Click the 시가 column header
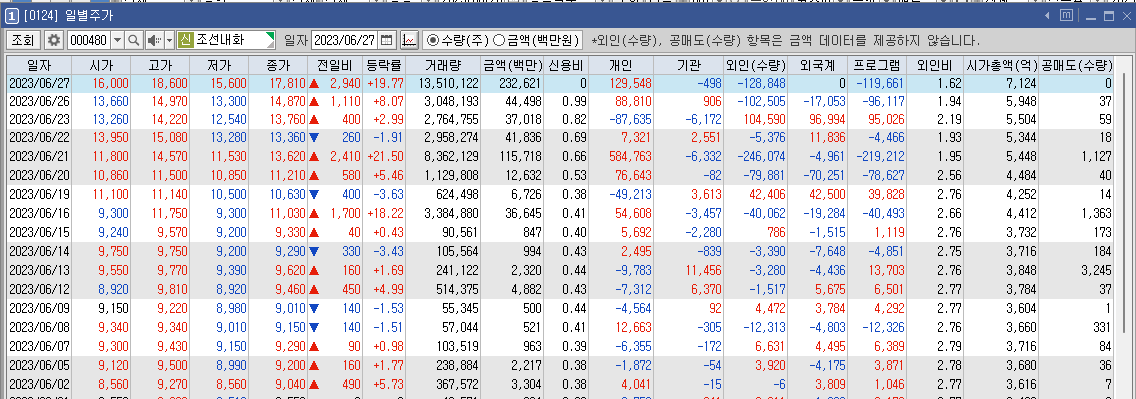 (101, 64)
